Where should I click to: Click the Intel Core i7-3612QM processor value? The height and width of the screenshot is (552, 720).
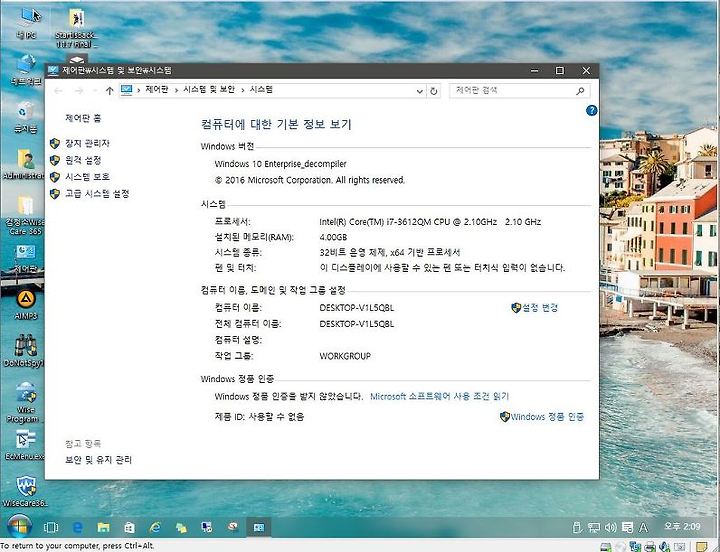(x=430, y=222)
